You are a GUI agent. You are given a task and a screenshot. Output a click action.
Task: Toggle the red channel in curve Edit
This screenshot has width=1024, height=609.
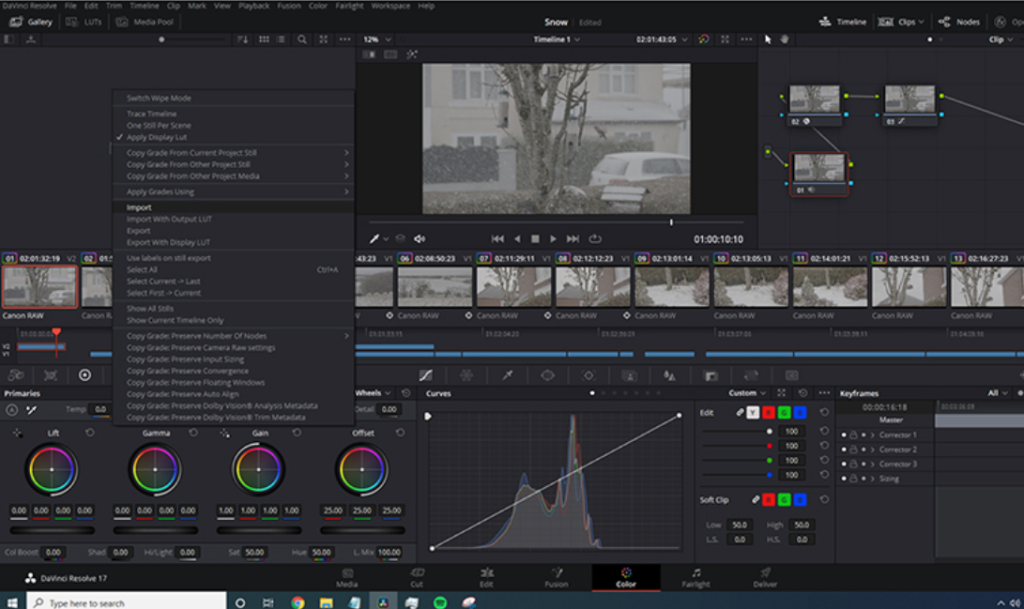coord(769,413)
